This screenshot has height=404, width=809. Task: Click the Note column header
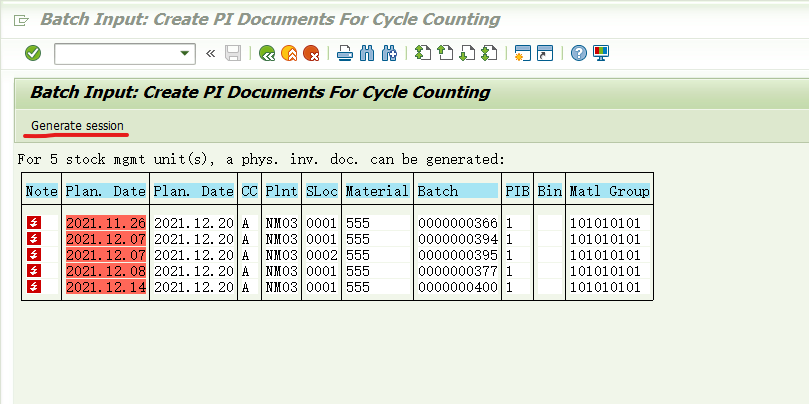[x=41, y=191]
